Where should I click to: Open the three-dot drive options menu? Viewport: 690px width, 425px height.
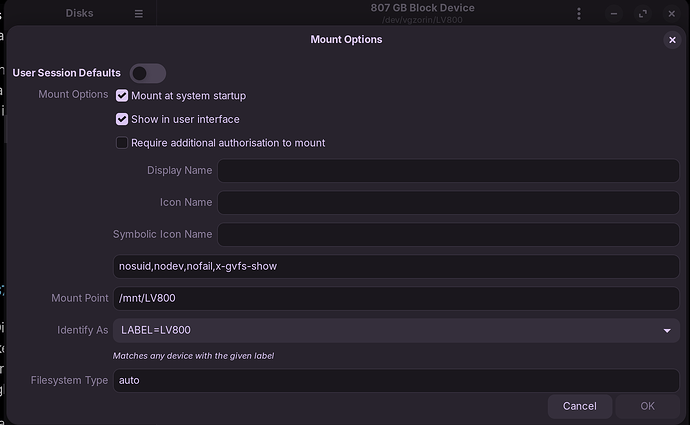click(579, 14)
